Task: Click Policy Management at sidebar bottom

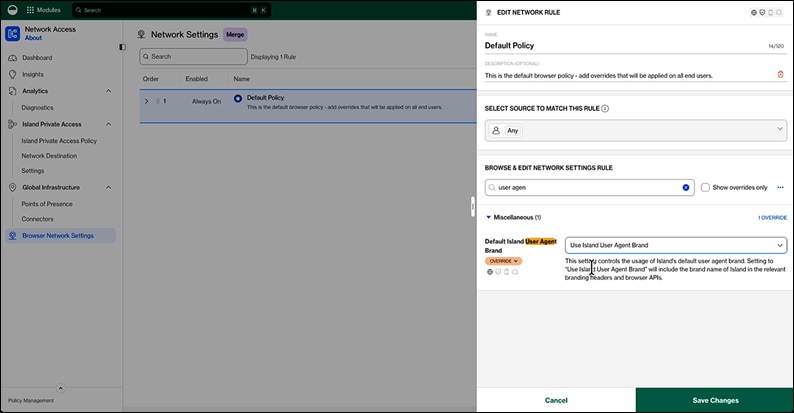Action: (x=31, y=400)
